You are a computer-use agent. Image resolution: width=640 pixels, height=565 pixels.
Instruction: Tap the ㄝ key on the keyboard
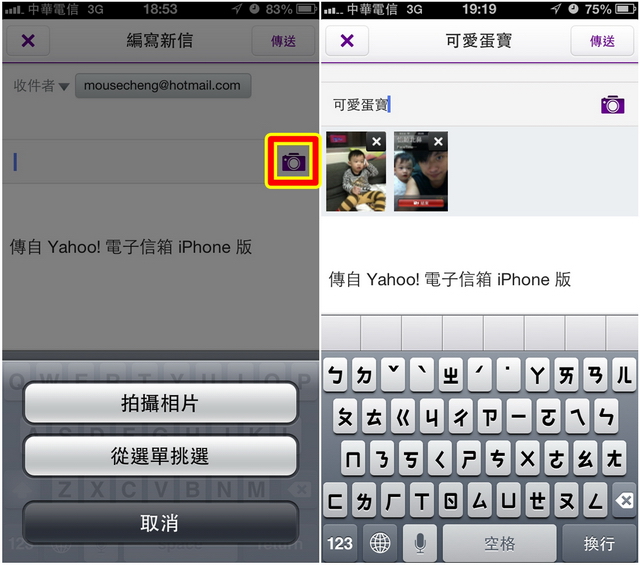pos(538,500)
